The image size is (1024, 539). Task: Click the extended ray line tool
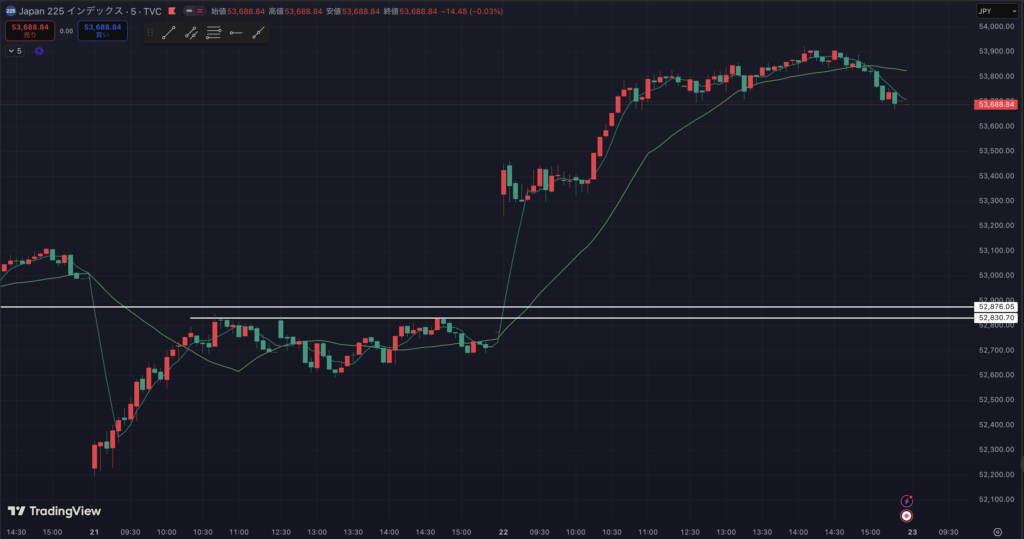click(x=258, y=33)
